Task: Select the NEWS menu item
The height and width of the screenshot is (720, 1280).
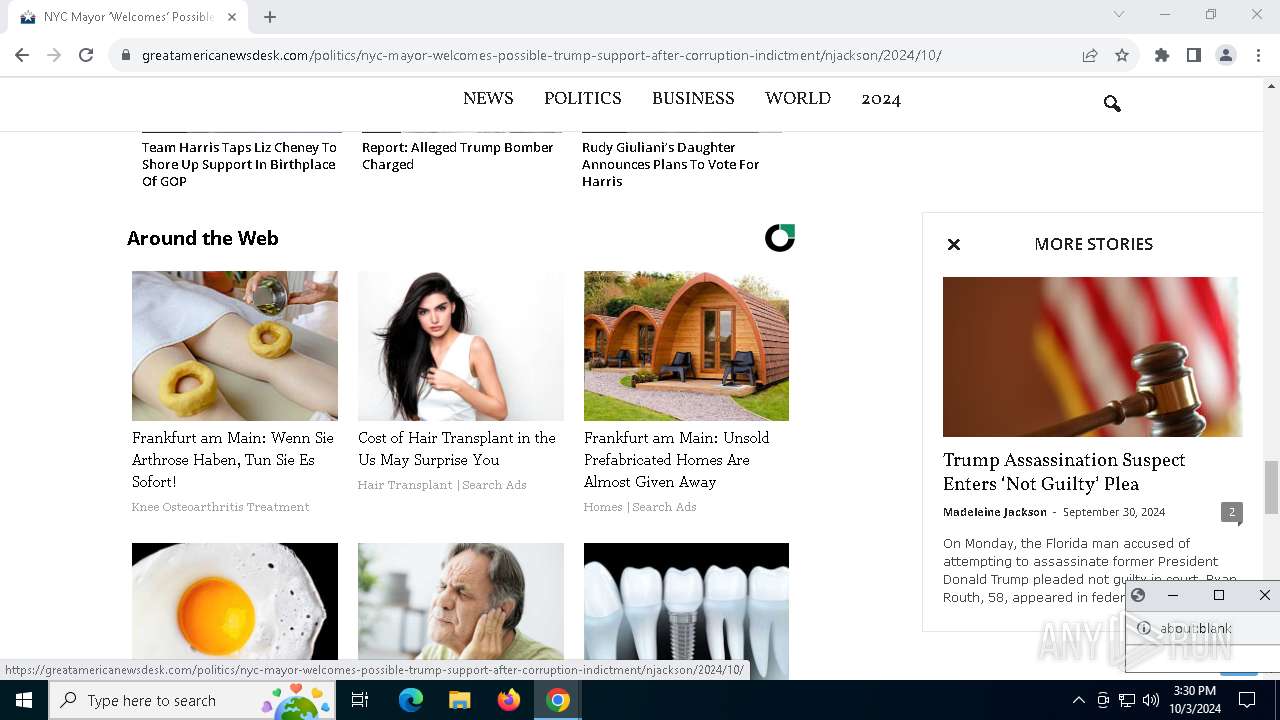Action: click(x=488, y=98)
